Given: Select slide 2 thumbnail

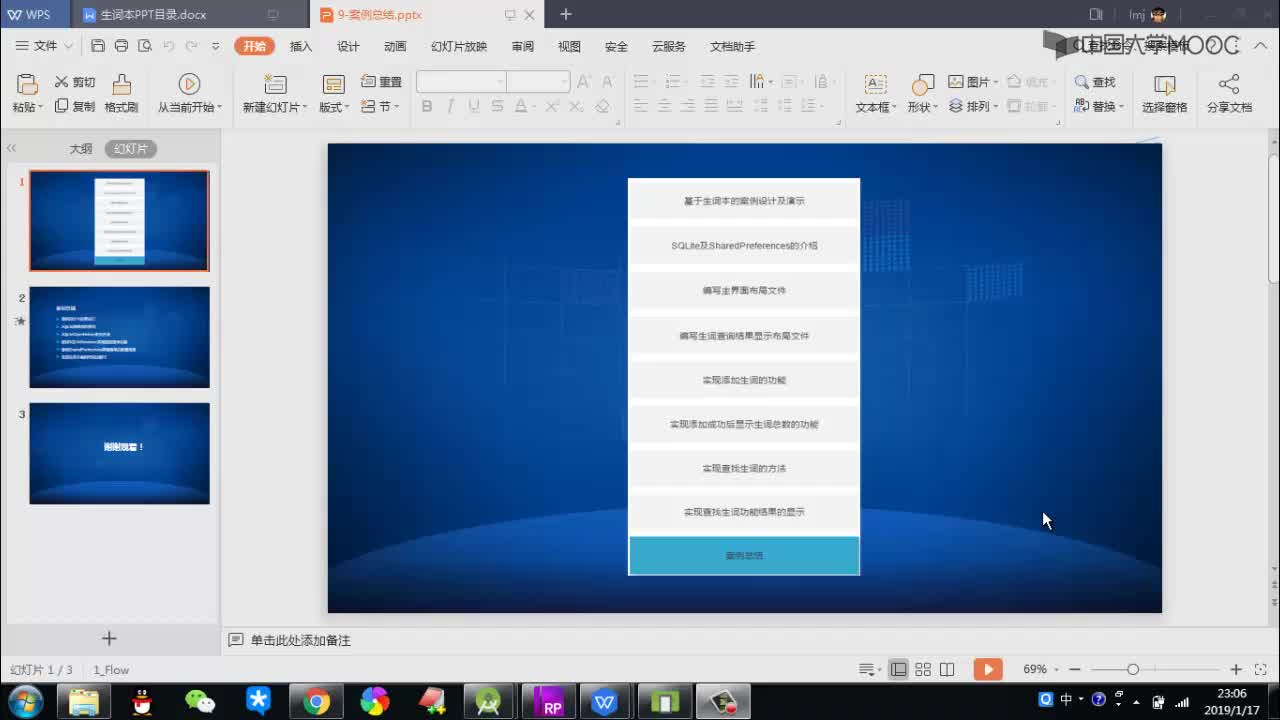Looking at the screenshot, I should coord(119,337).
